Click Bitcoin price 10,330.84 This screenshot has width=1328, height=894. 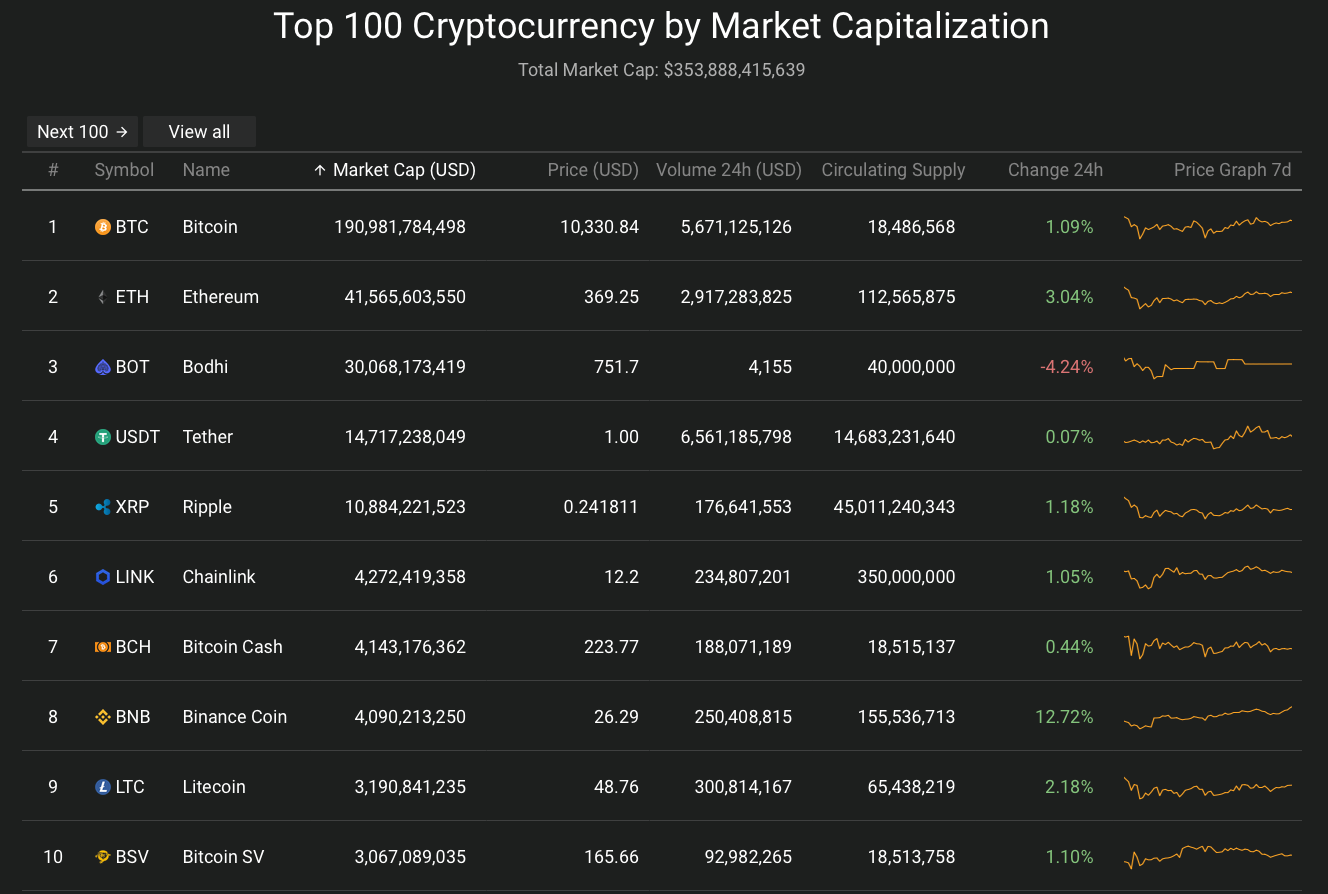[x=599, y=227]
